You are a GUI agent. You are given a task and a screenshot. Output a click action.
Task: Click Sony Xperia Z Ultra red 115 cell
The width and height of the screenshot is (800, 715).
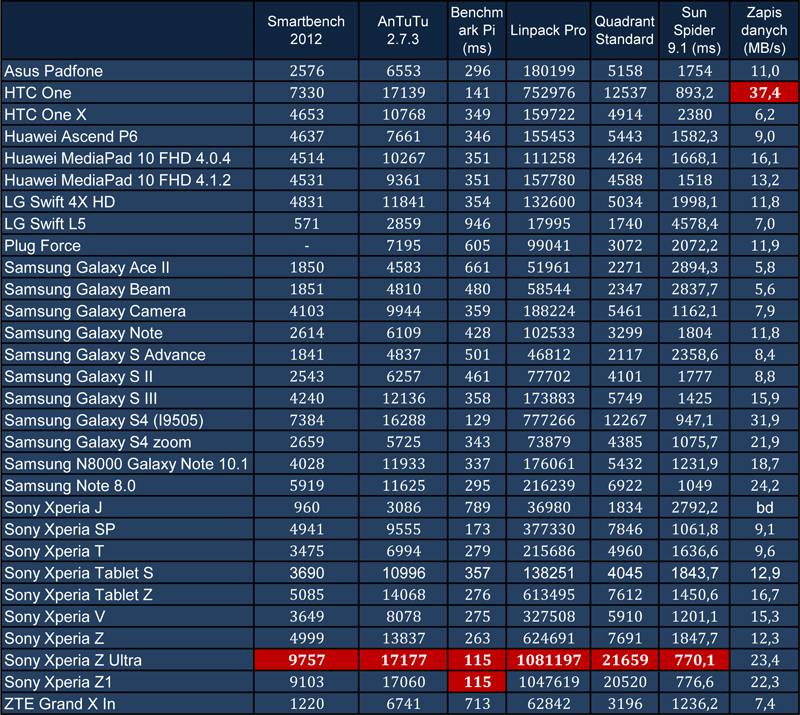477,660
